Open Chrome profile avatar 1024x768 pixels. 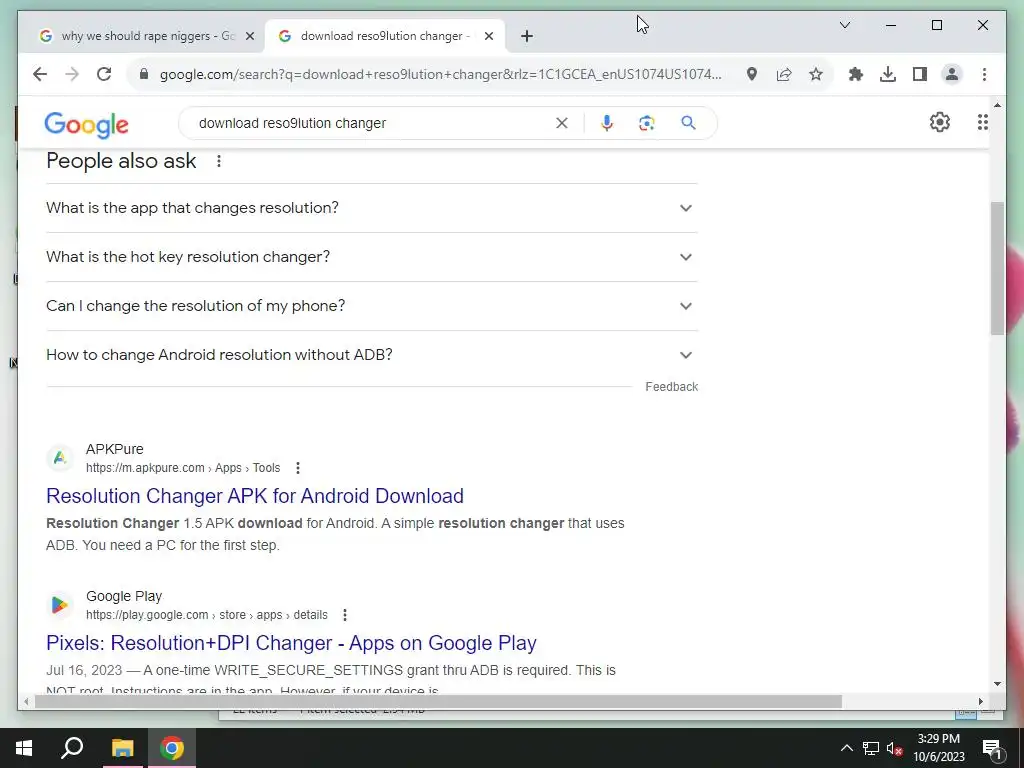click(952, 74)
